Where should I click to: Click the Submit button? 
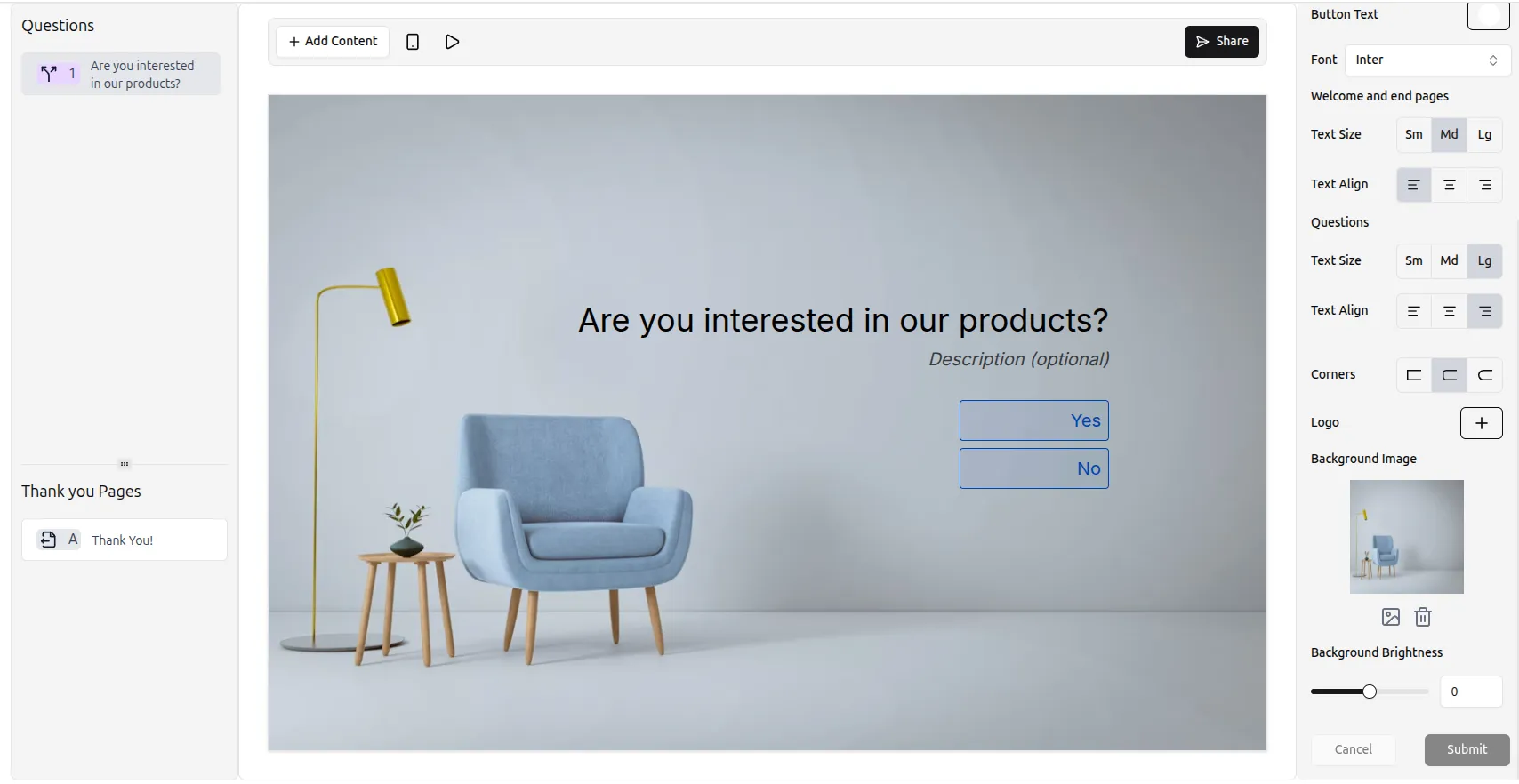pos(1467,750)
